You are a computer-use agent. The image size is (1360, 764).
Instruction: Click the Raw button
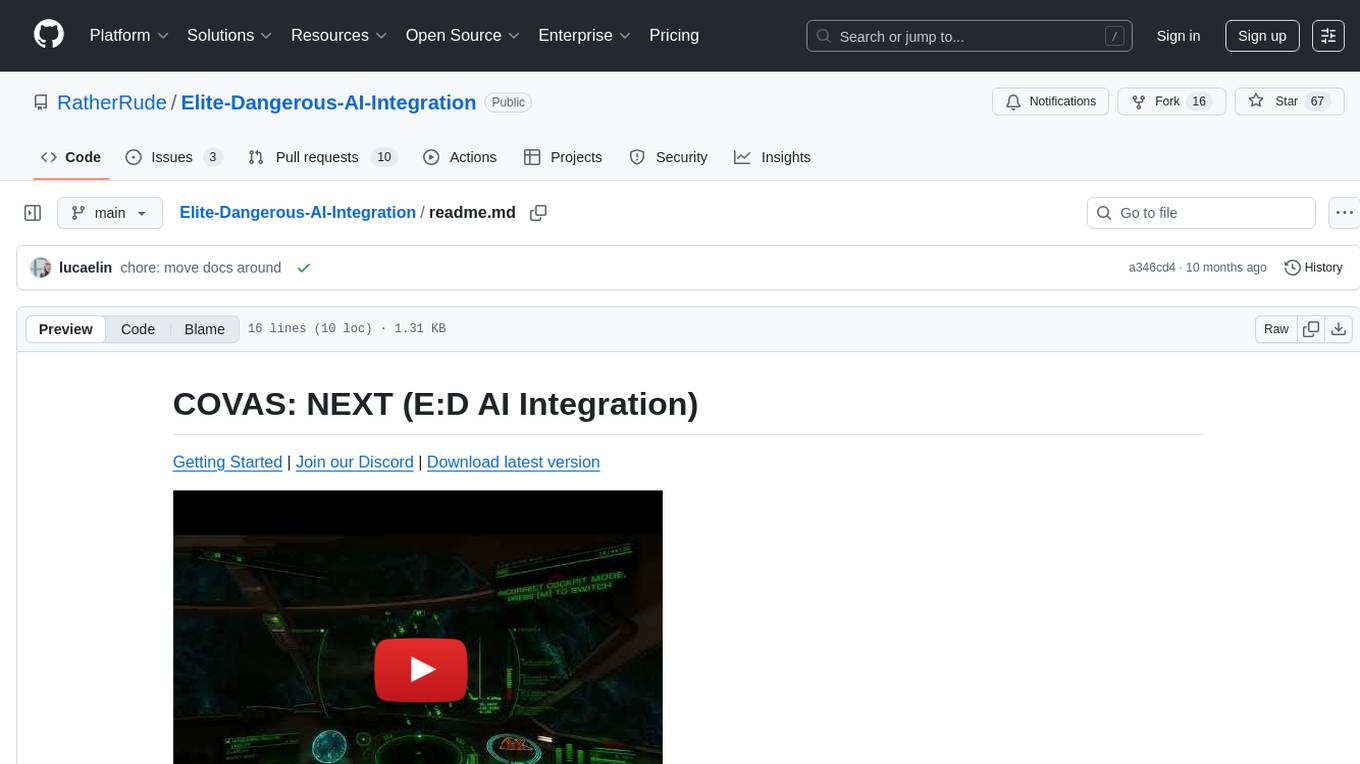pyautogui.click(x=1276, y=329)
